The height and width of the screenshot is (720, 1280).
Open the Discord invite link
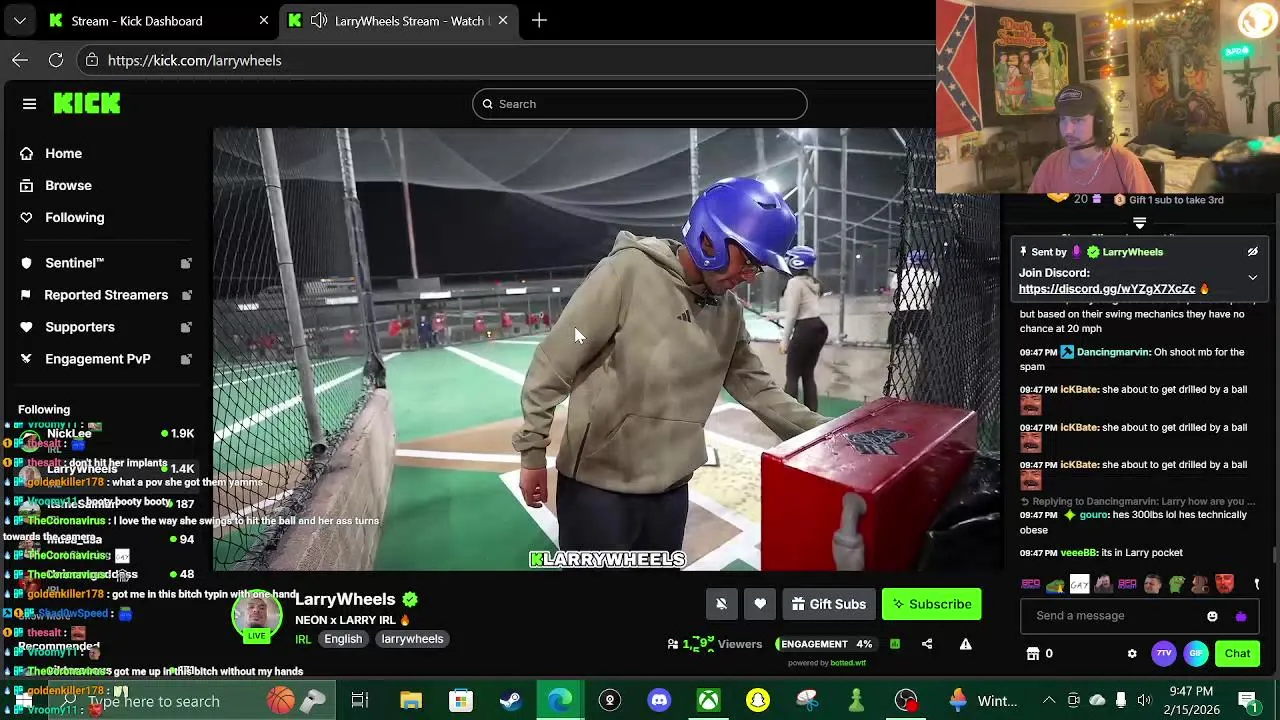[1107, 289]
